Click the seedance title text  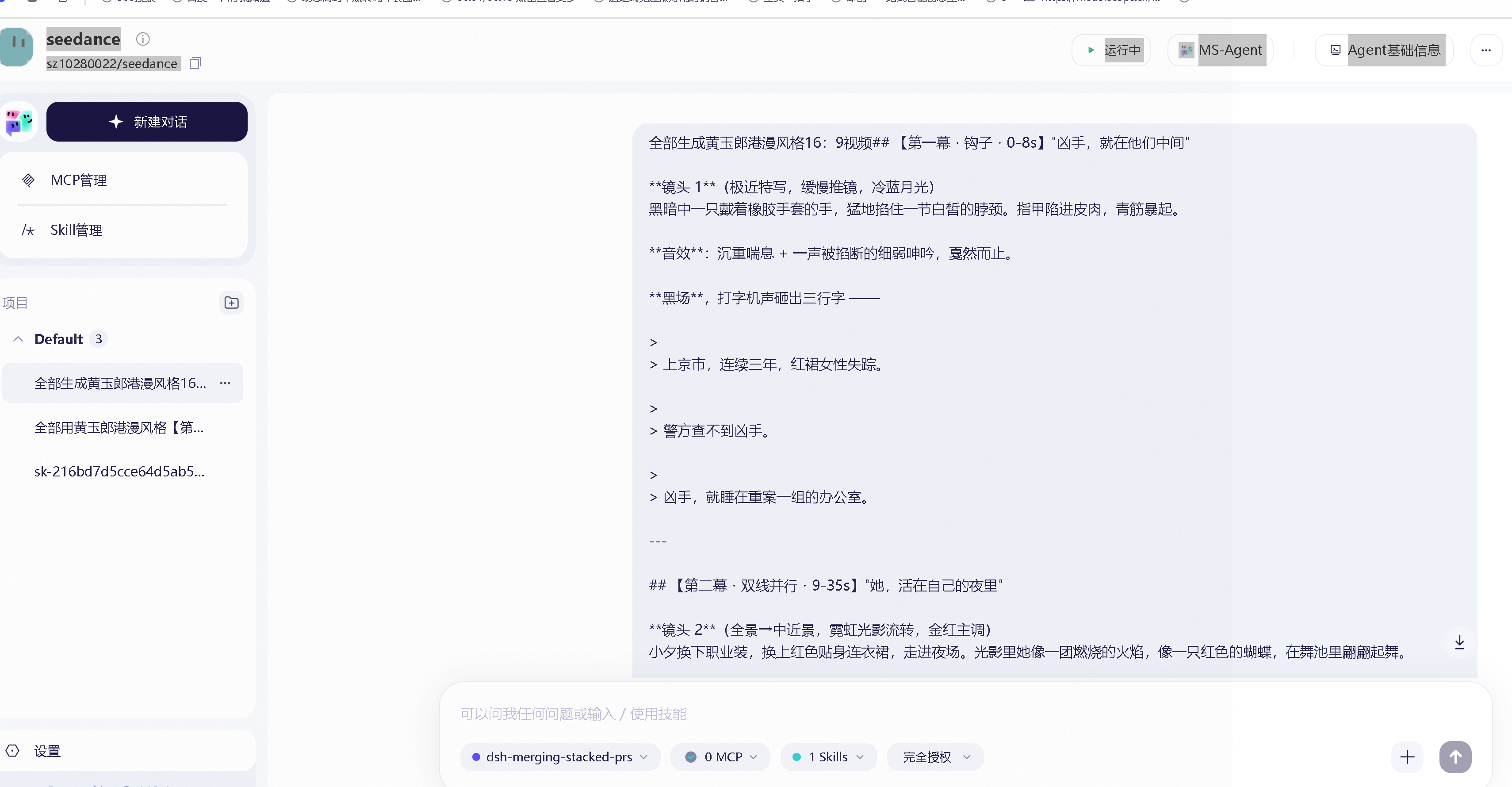coord(83,39)
